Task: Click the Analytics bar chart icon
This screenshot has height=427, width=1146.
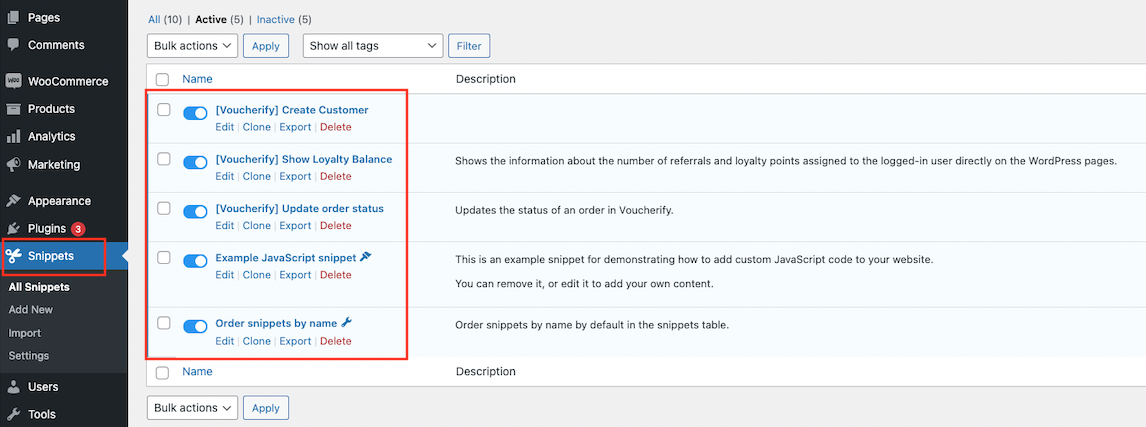Action: coord(13,137)
